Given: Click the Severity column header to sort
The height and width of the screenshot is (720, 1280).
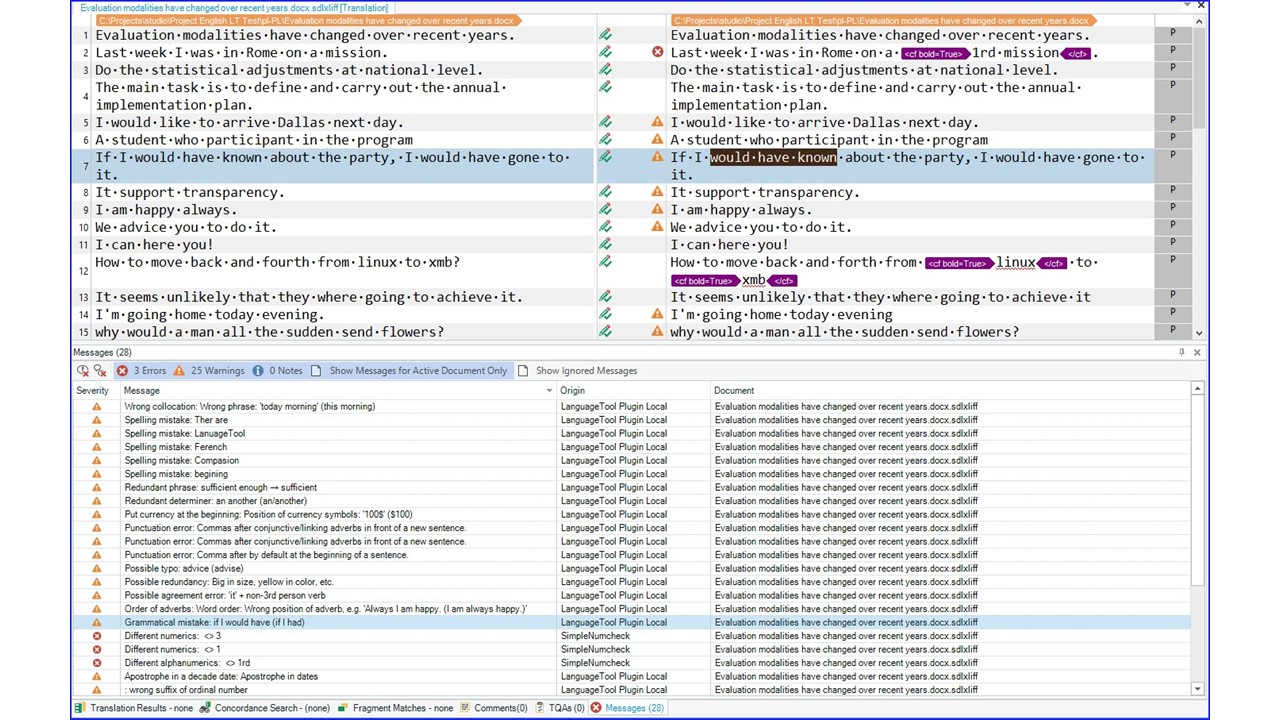Looking at the screenshot, I should click(x=93, y=391).
